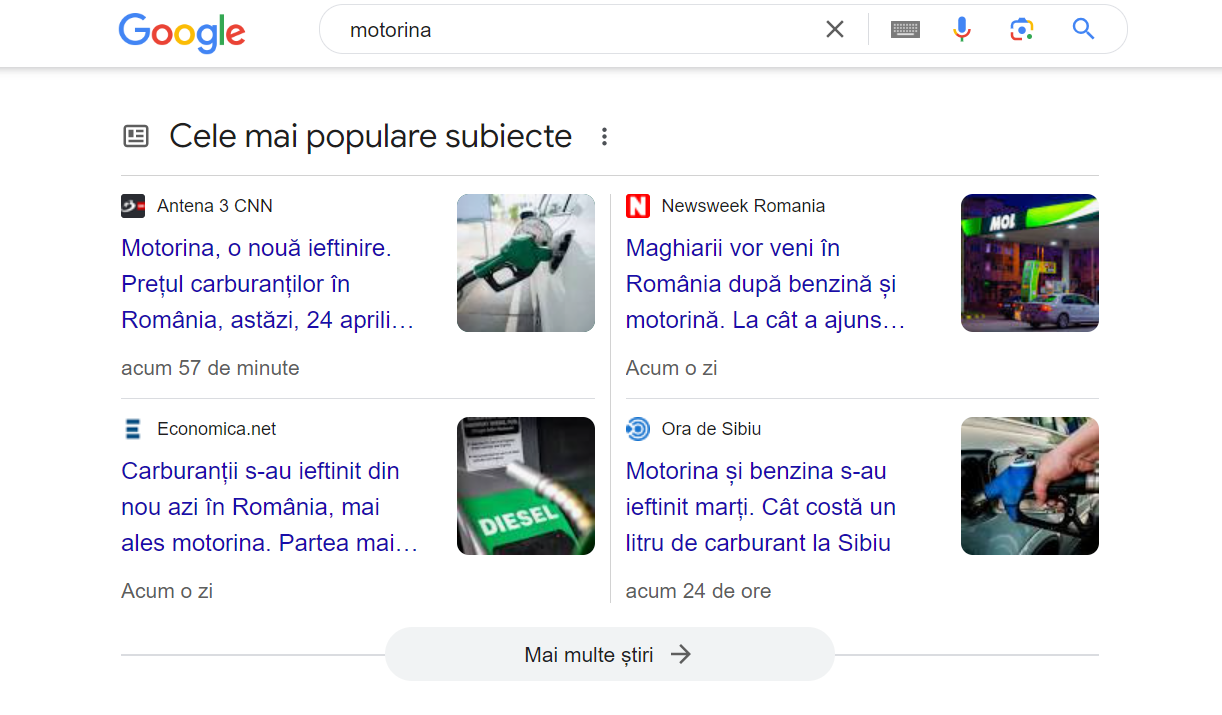
Task: Click 'Acum o zi' under Newsweek article
Action: pyautogui.click(x=671, y=368)
